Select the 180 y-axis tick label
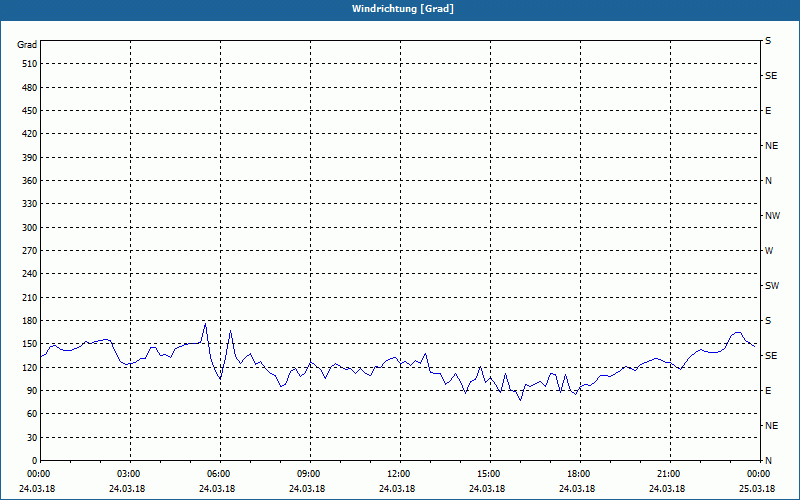 click(30, 321)
